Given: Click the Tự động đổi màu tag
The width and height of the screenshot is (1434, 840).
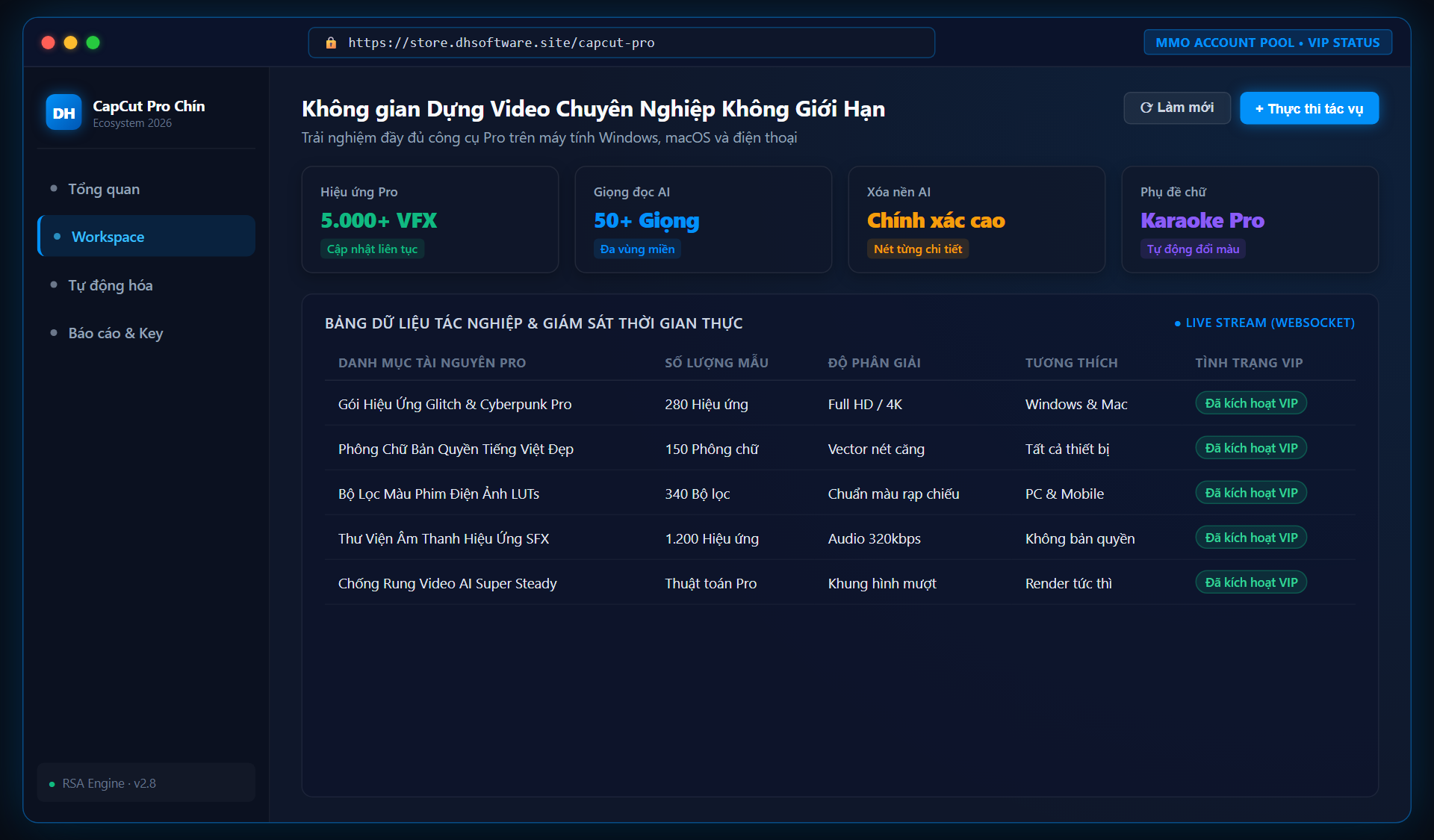Looking at the screenshot, I should click(1193, 249).
